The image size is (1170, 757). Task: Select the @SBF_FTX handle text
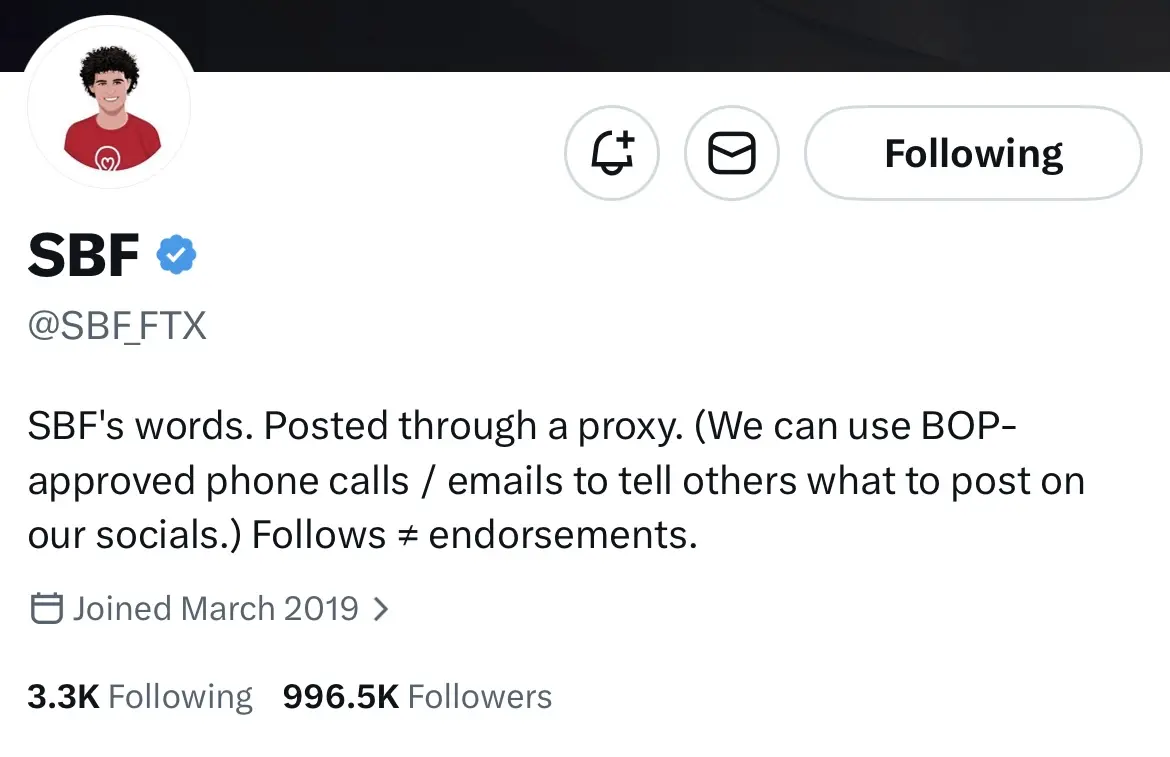(117, 326)
